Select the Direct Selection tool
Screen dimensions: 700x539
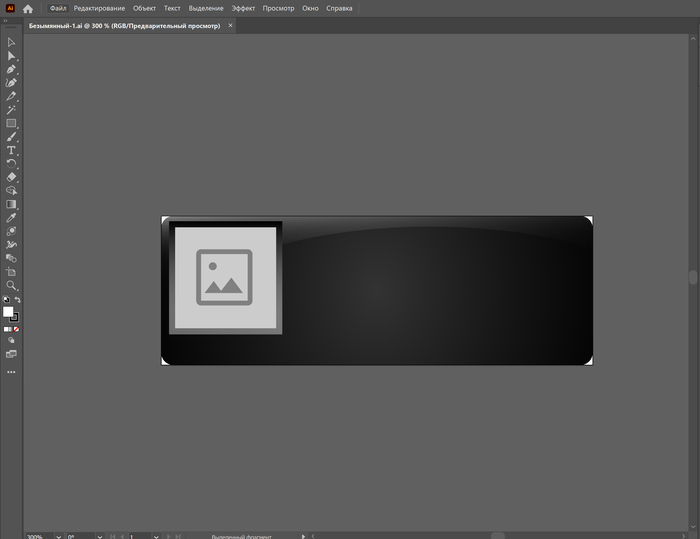click(x=11, y=56)
